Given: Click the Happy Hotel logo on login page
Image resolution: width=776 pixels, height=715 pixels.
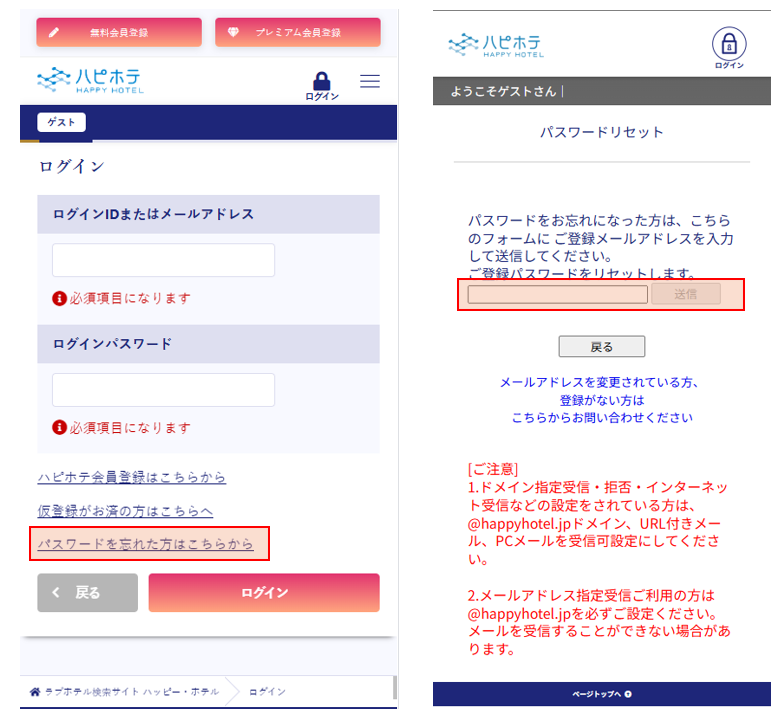Looking at the screenshot, I should click(90, 80).
